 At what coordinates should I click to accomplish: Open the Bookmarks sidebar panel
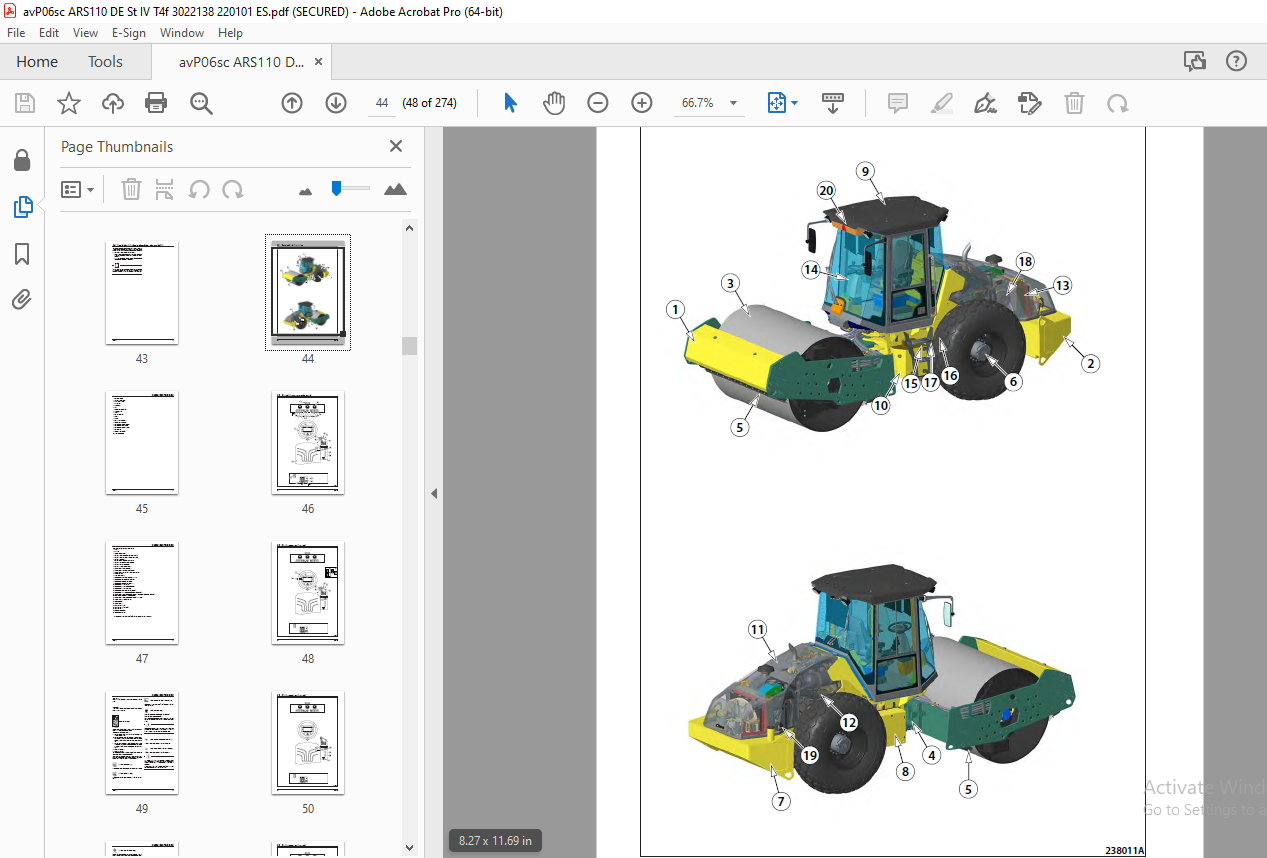(22, 254)
